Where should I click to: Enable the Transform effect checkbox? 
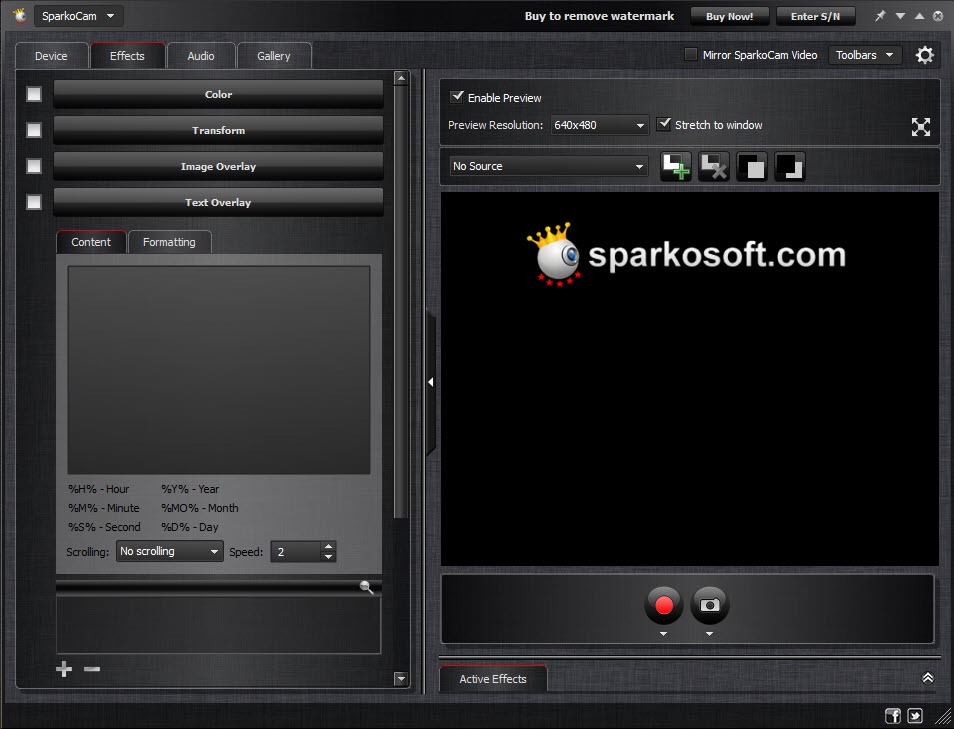click(x=34, y=130)
